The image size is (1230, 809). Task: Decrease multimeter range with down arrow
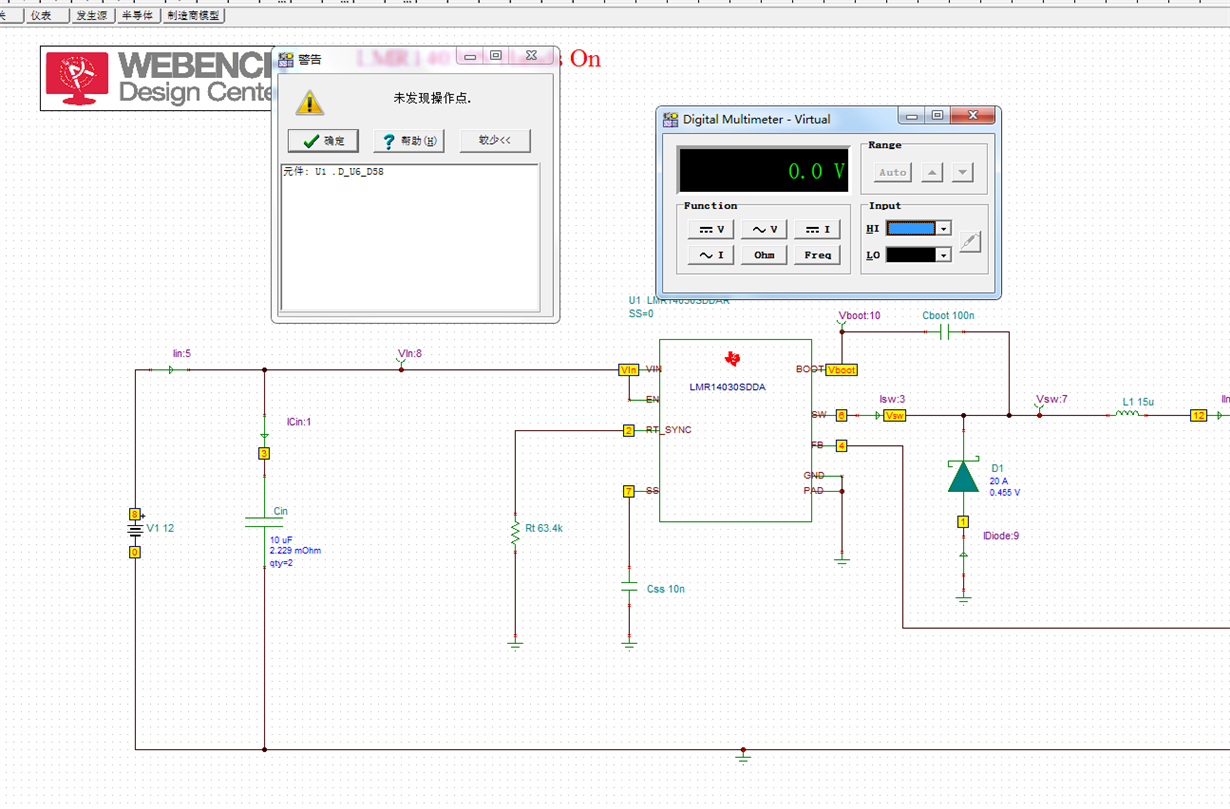point(962,172)
